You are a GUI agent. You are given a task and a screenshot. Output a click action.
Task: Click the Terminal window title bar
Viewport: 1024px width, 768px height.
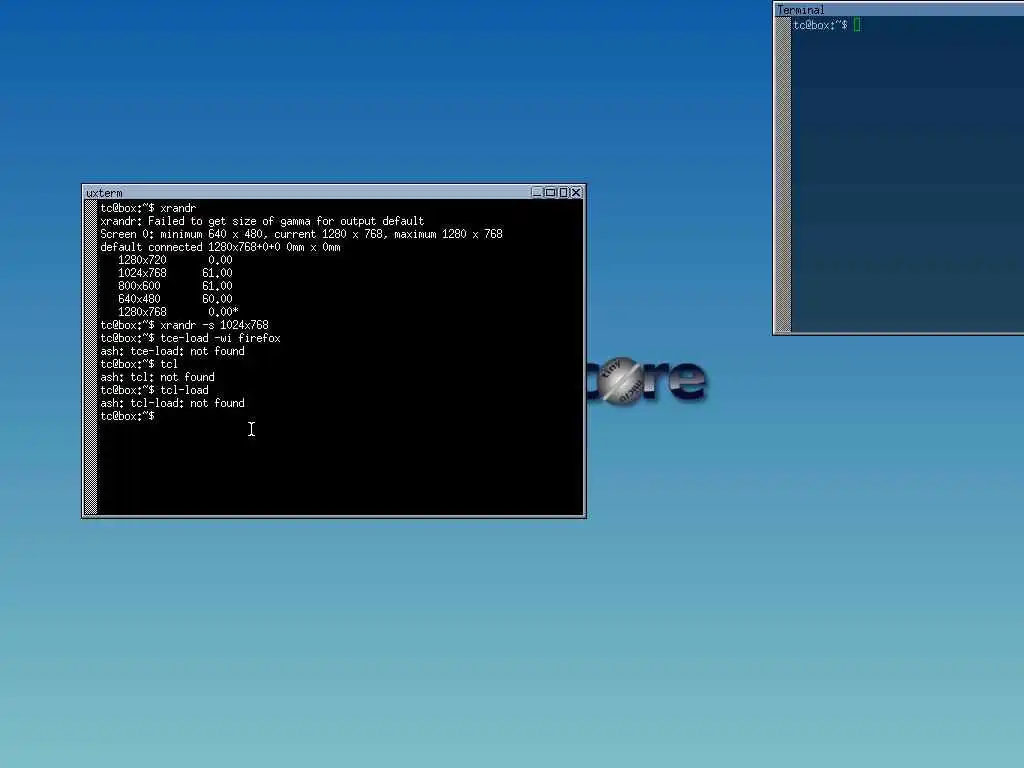[x=899, y=10]
